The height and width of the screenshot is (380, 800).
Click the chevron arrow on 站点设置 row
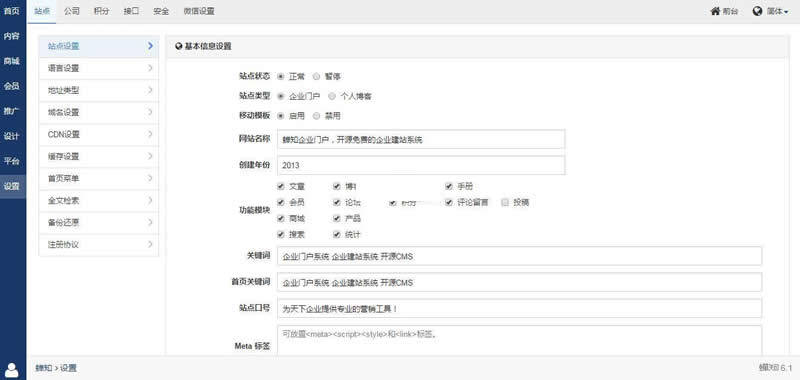coord(151,46)
